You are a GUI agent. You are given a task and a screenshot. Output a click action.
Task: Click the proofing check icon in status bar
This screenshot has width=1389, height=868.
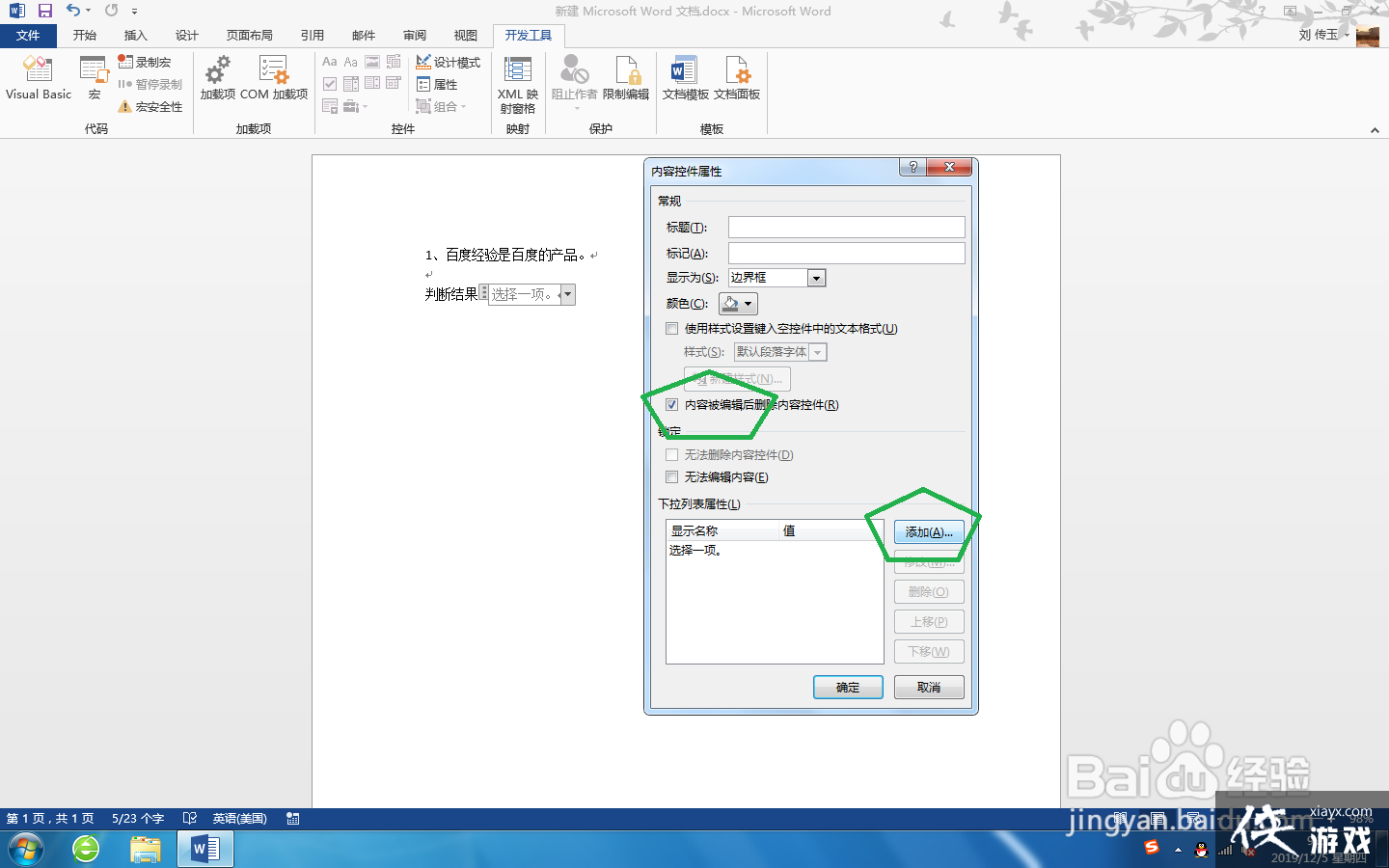coord(190,819)
